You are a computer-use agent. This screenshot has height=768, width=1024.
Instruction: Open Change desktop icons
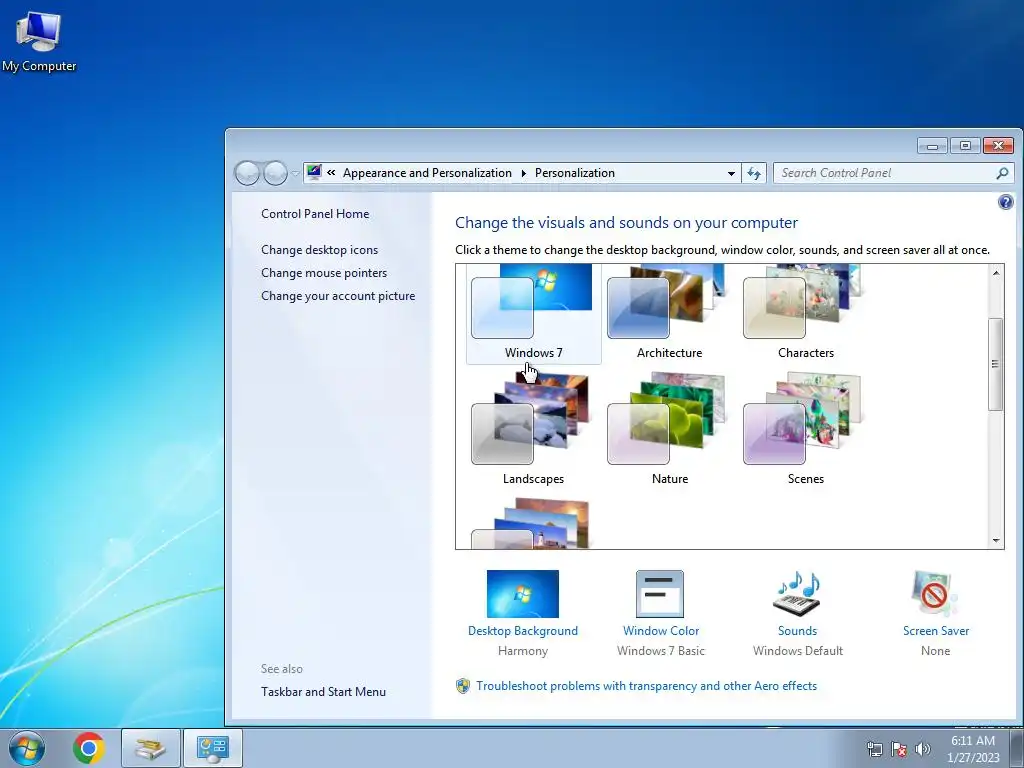click(319, 249)
